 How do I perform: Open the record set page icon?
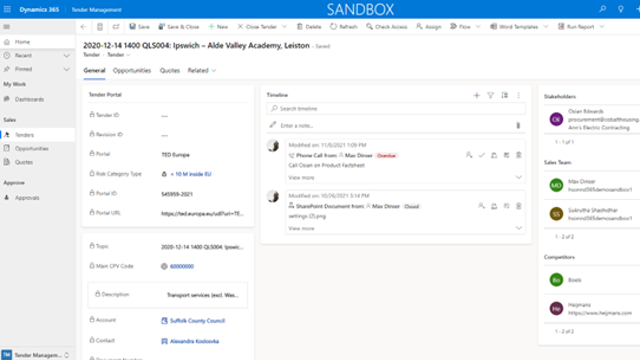tap(100, 27)
